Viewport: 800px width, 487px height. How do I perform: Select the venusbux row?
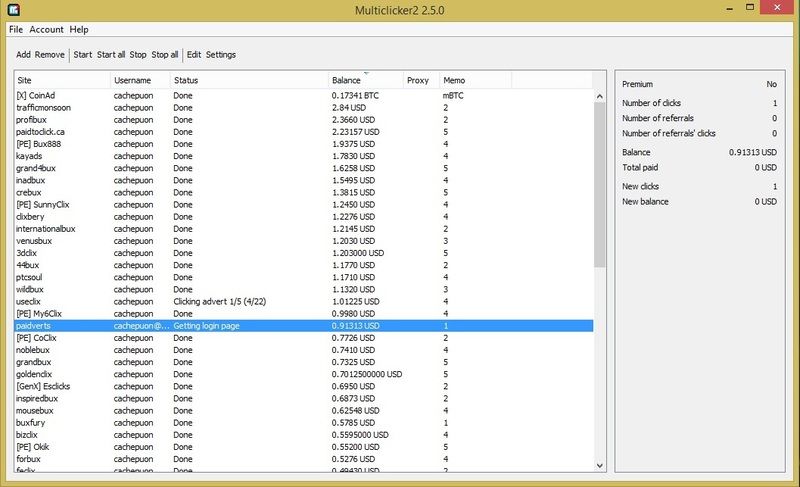(x=304, y=241)
